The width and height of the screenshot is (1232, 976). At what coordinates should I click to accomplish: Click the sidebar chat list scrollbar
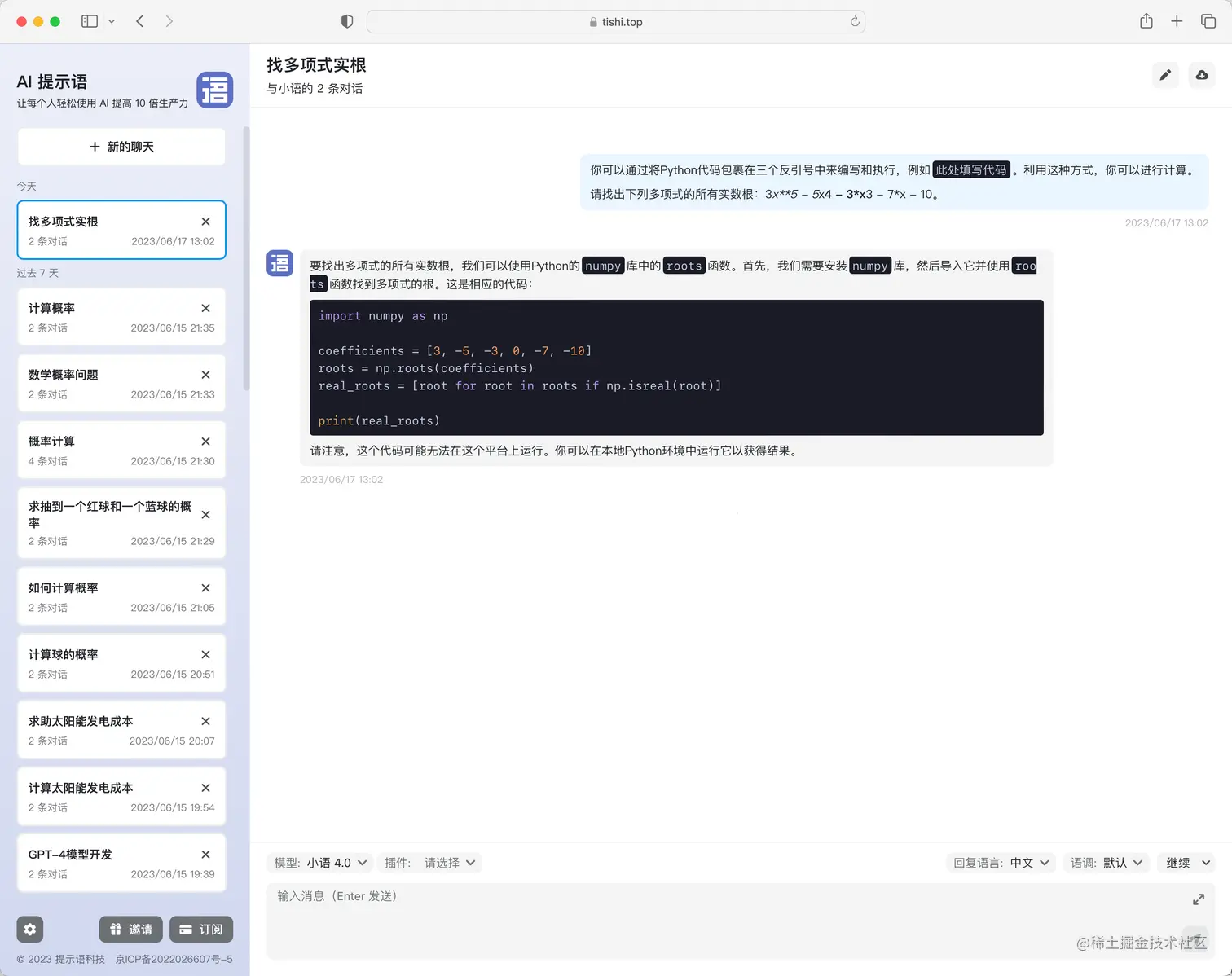point(246,258)
